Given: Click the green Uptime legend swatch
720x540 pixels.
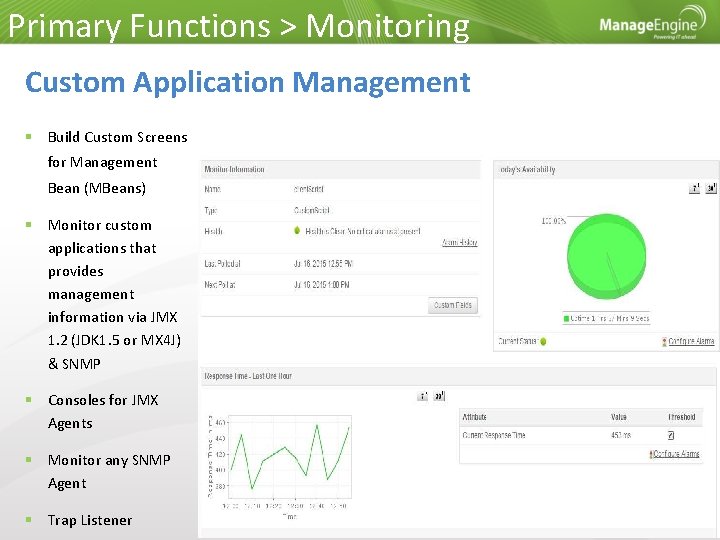Looking at the screenshot, I should (566, 318).
